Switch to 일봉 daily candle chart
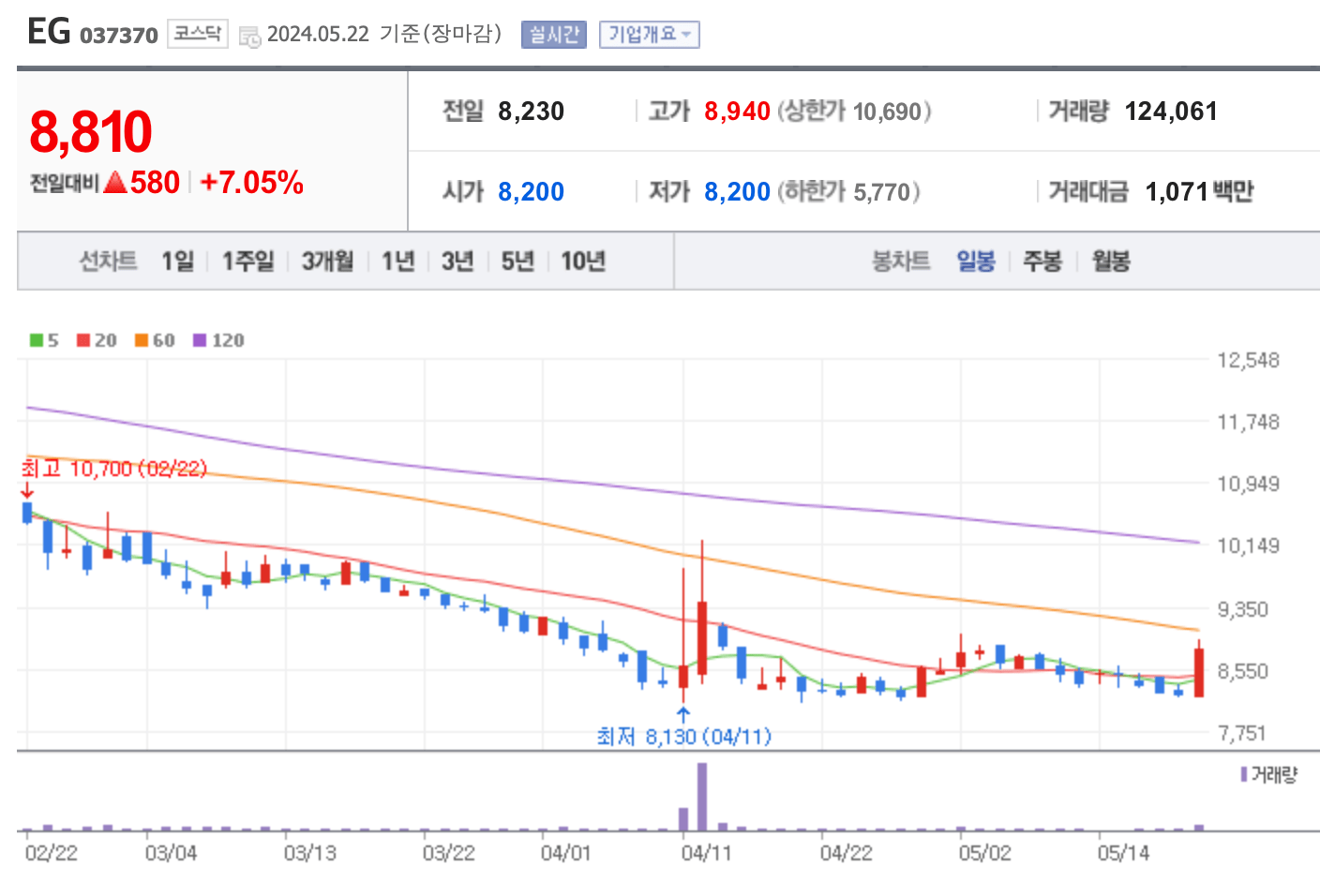 [x=976, y=261]
